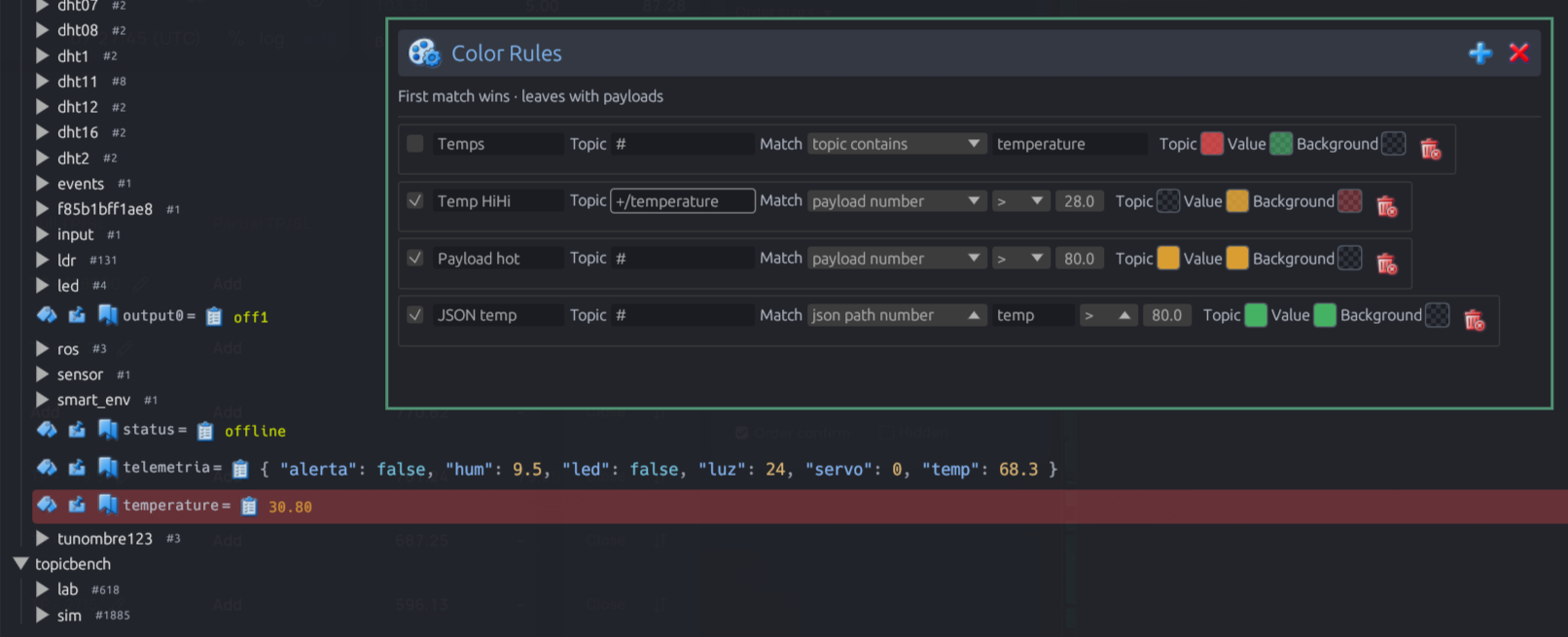Expand the smart_env tree node

[42, 400]
